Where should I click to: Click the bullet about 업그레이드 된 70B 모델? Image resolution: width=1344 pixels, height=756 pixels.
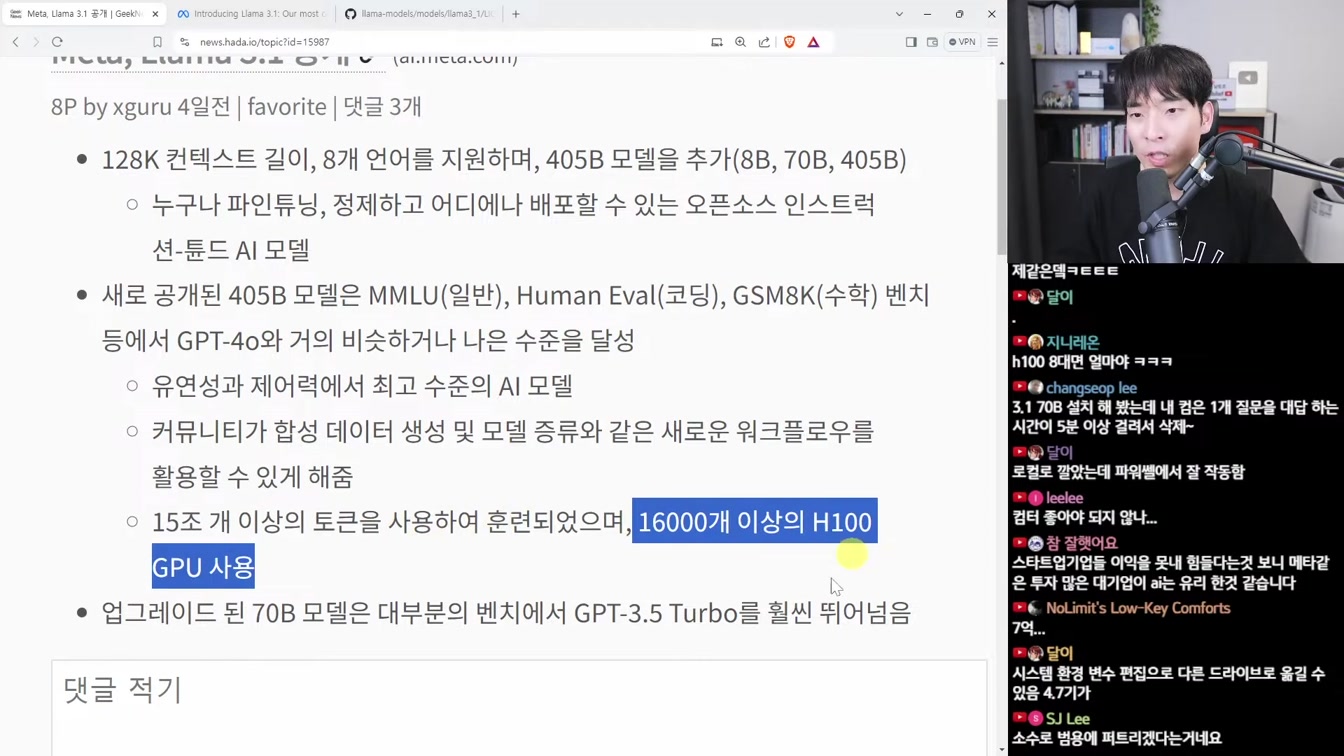pyautogui.click(x=506, y=612)
